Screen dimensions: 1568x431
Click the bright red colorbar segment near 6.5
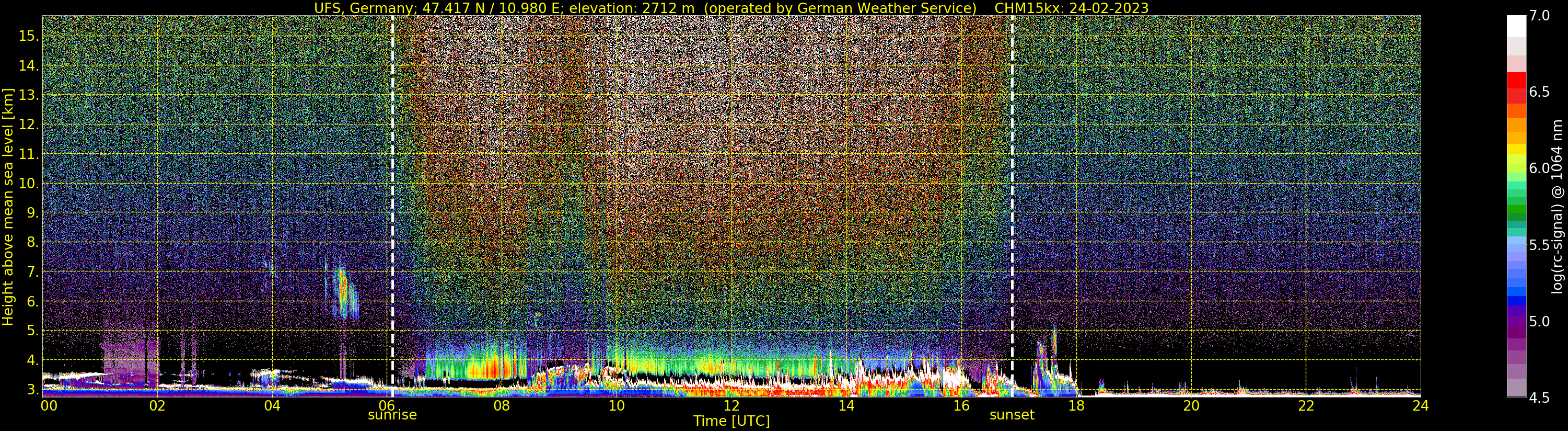(1516, 81)
